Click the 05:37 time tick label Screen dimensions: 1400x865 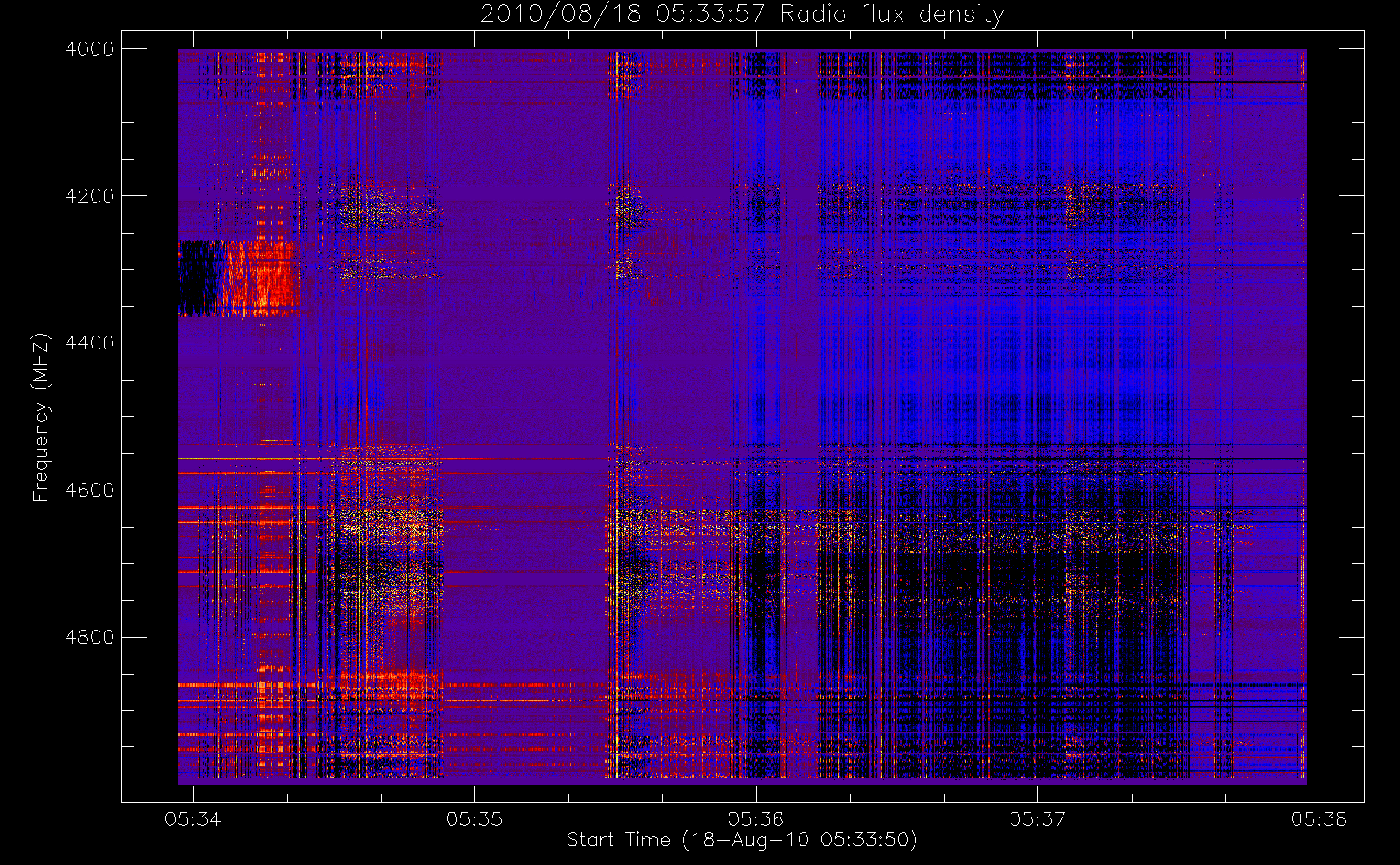point(1037,819)
